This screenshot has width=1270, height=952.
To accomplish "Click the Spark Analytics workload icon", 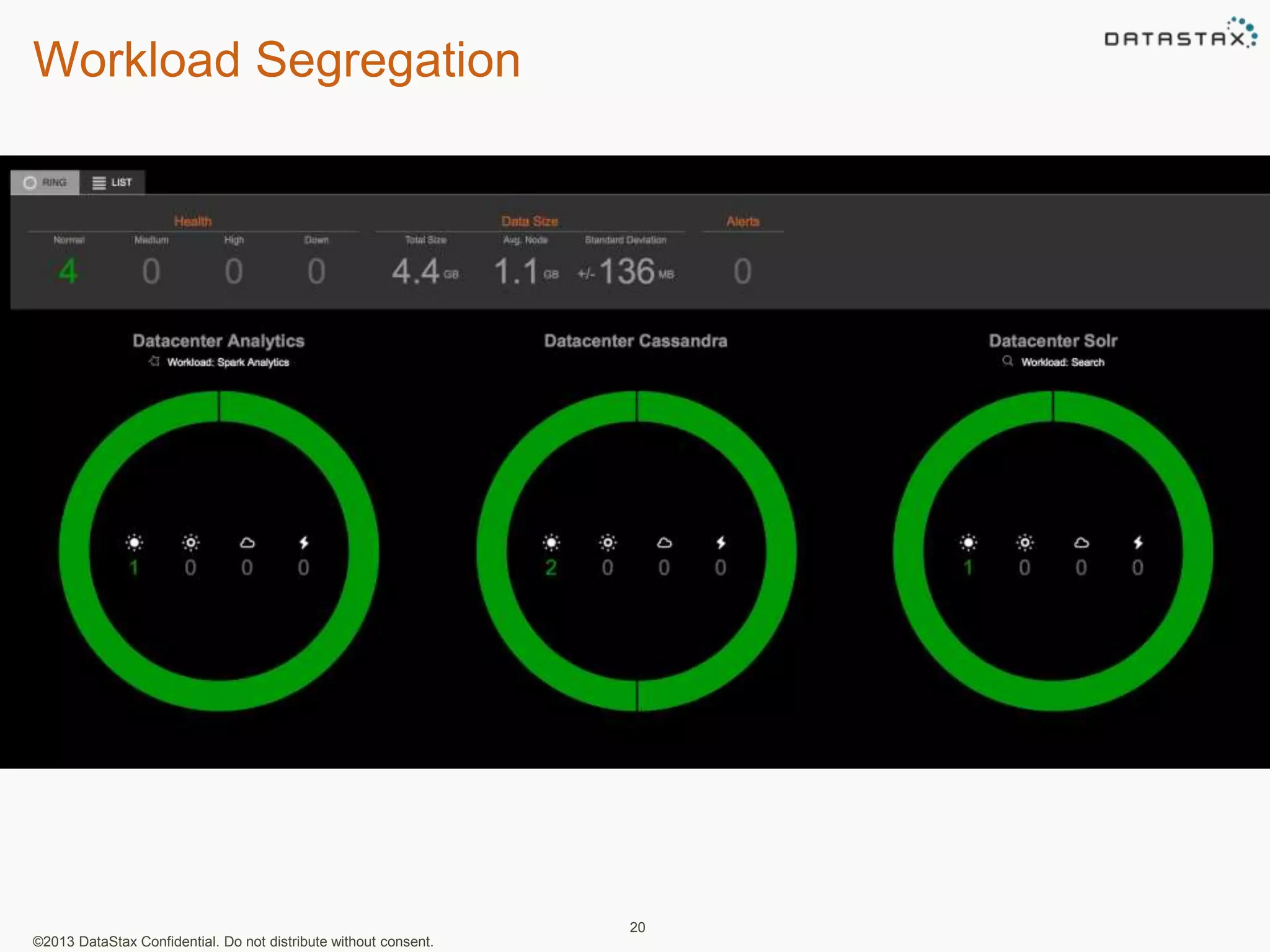I will click(154, 361).
